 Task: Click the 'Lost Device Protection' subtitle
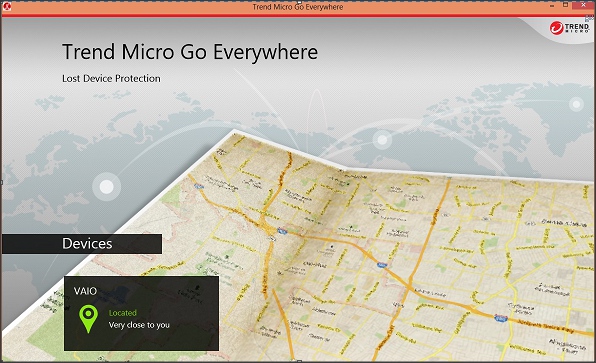tap(111, 78)
